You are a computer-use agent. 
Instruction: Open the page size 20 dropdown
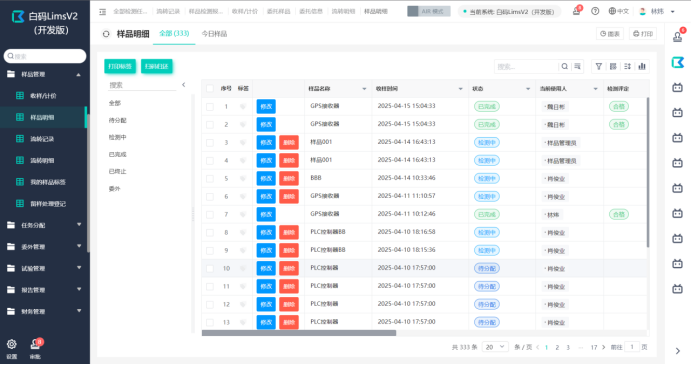tap(495, 347)
